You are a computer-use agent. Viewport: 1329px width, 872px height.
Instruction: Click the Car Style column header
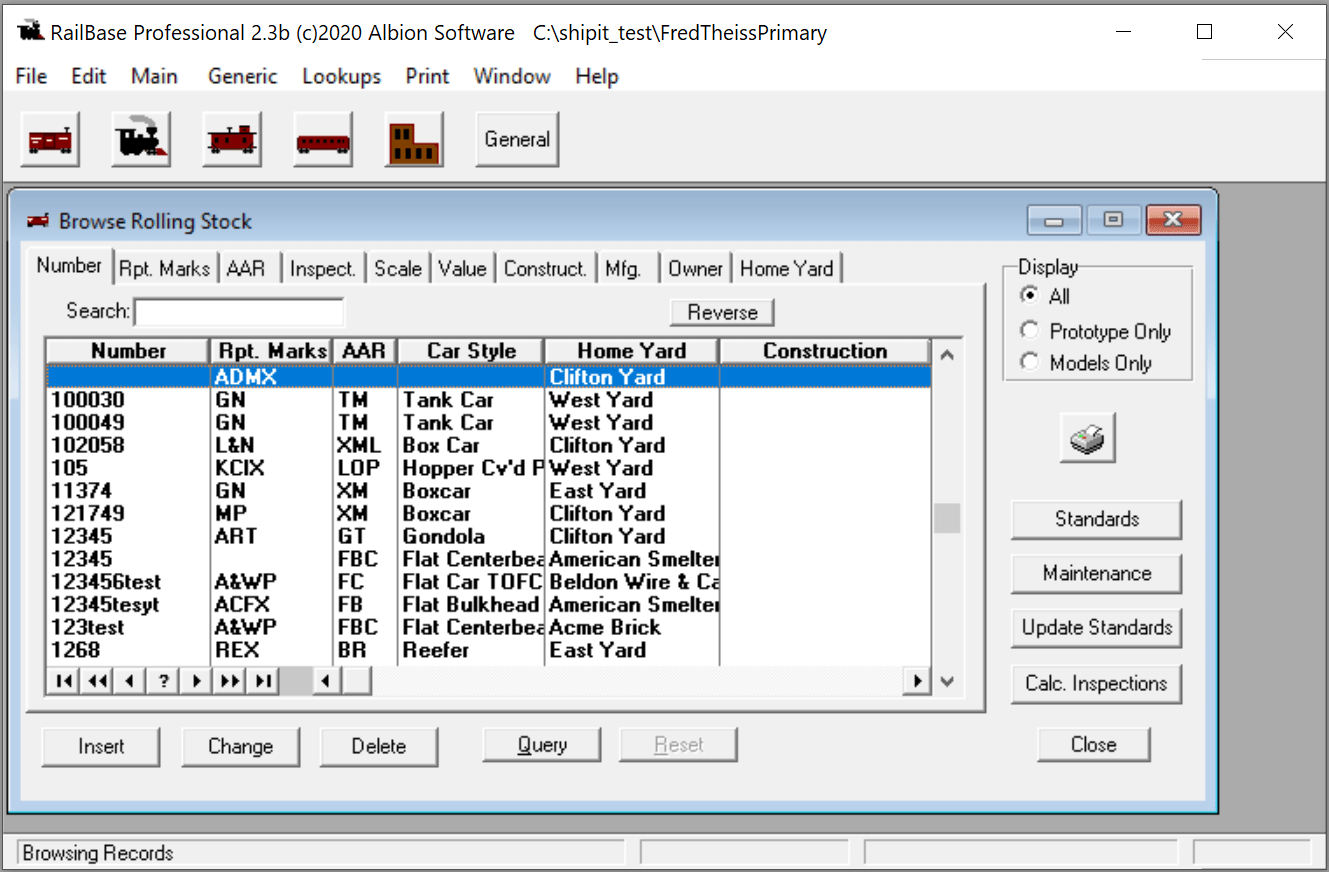click(x=471, y=351)
